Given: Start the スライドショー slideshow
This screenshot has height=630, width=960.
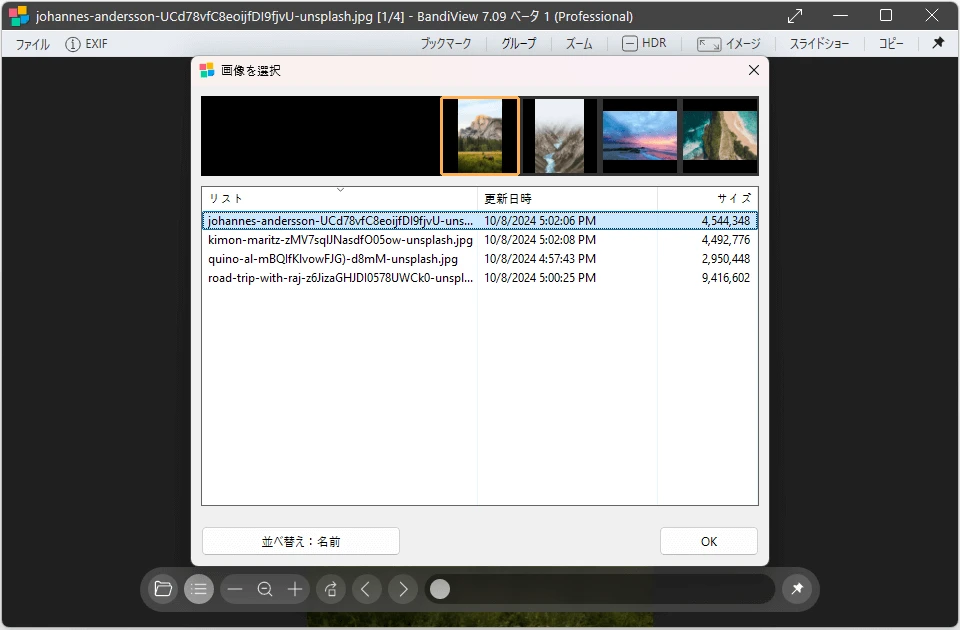Looking at the screenshot, I should pos(819,44).
